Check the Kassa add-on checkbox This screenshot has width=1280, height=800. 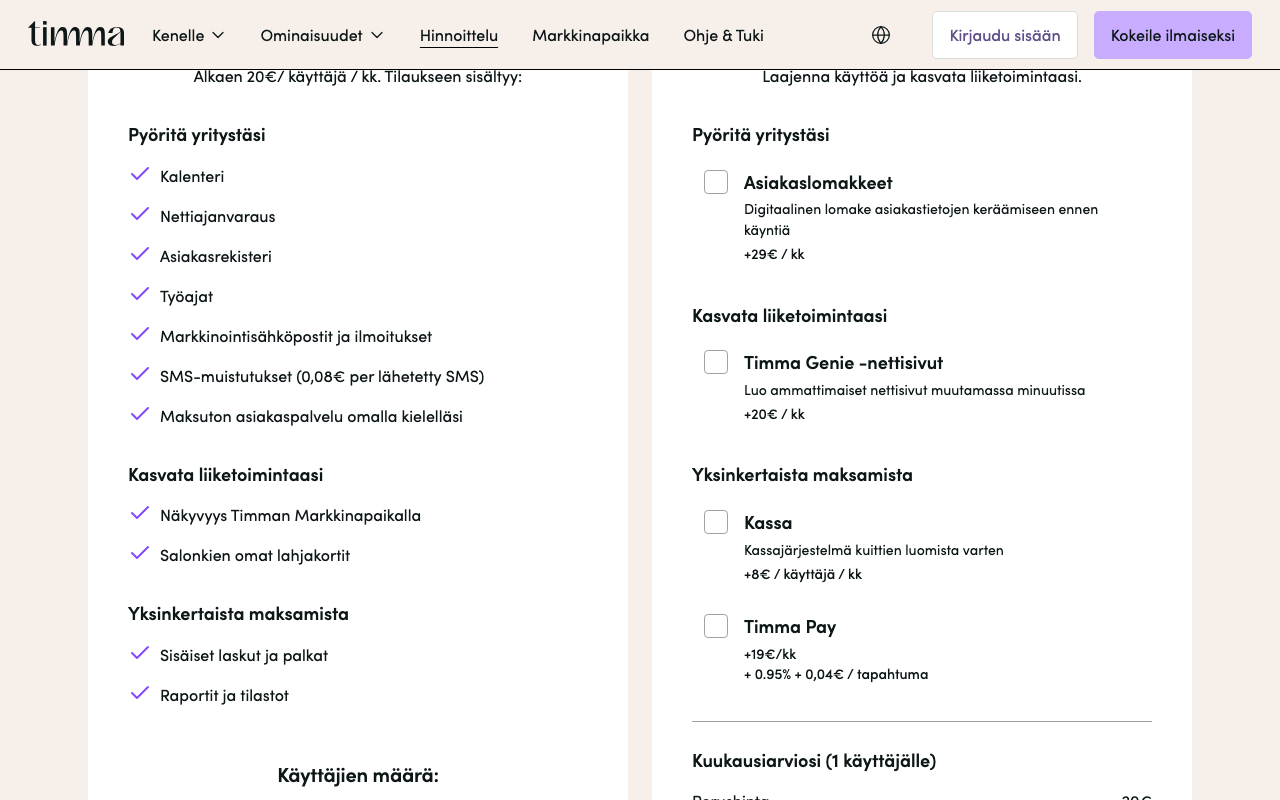(716, 522)
